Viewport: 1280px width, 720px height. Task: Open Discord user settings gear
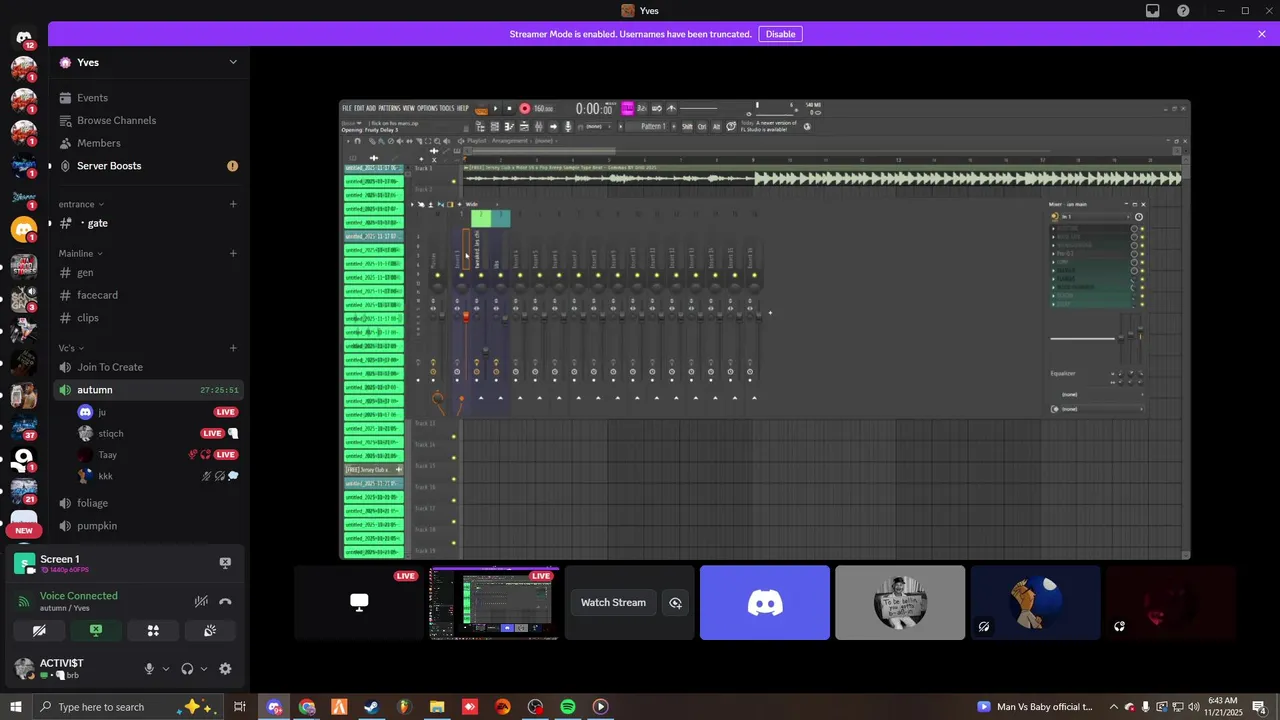(x=225, y=669)
